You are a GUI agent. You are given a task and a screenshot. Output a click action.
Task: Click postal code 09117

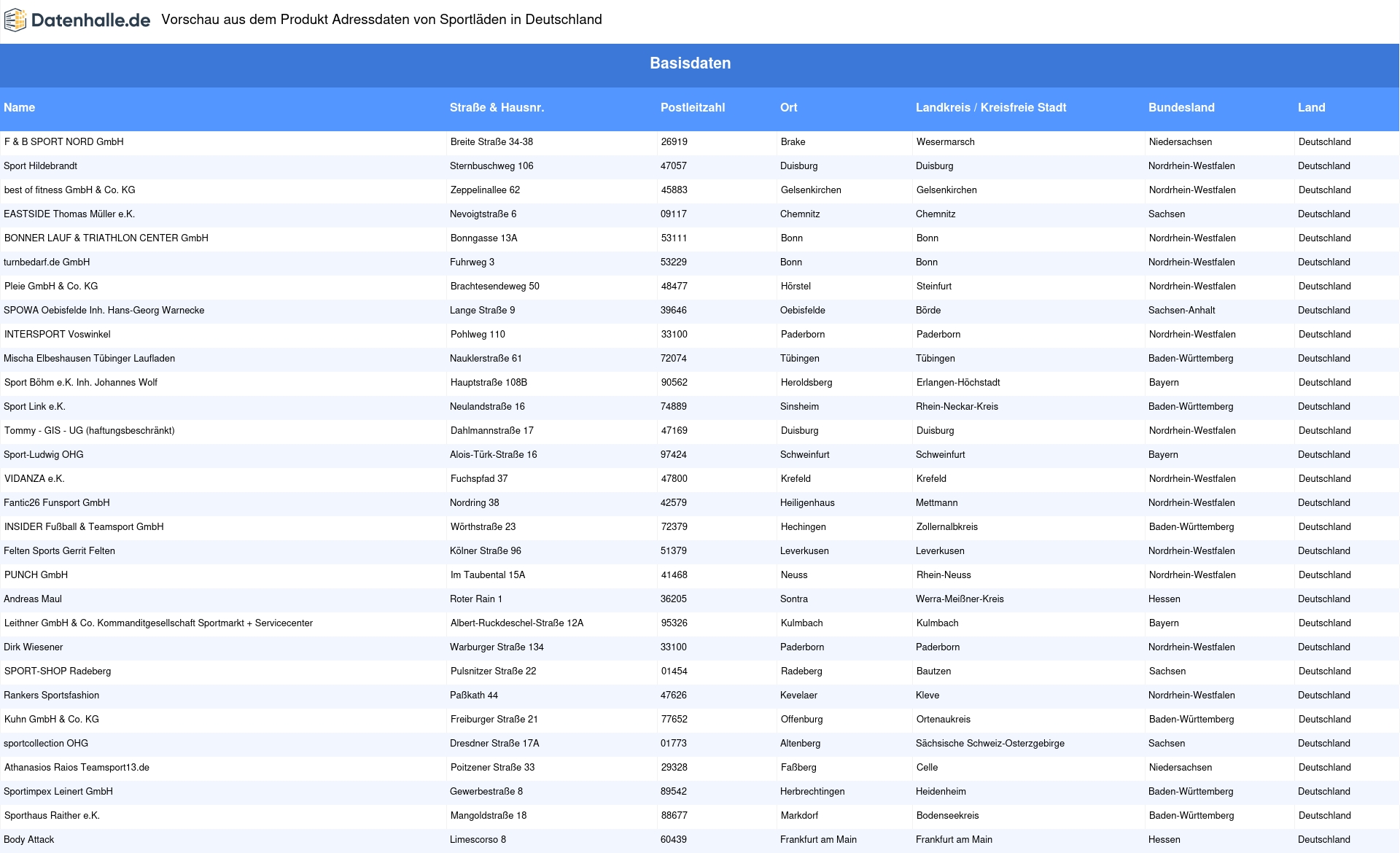674,214
